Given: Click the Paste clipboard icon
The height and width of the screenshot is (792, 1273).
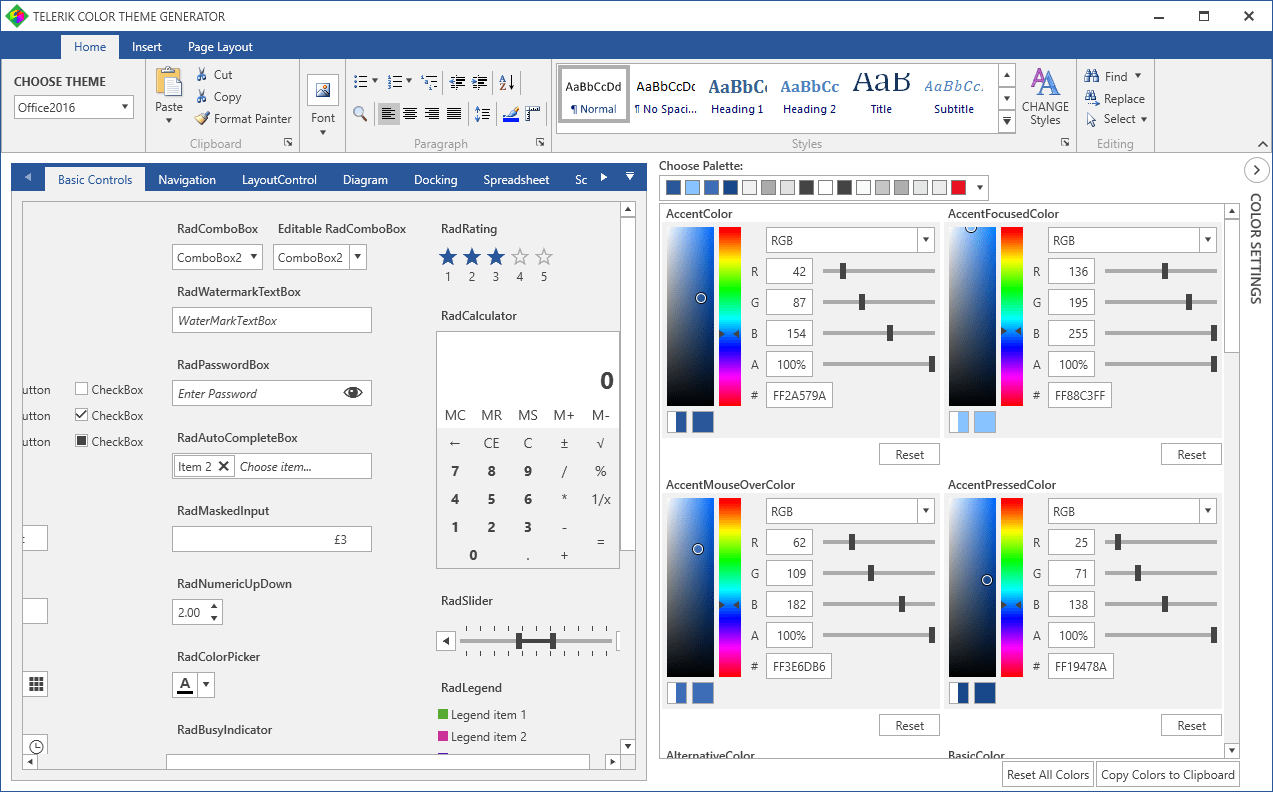Looking at the screenshot, I should pos(169,82).
